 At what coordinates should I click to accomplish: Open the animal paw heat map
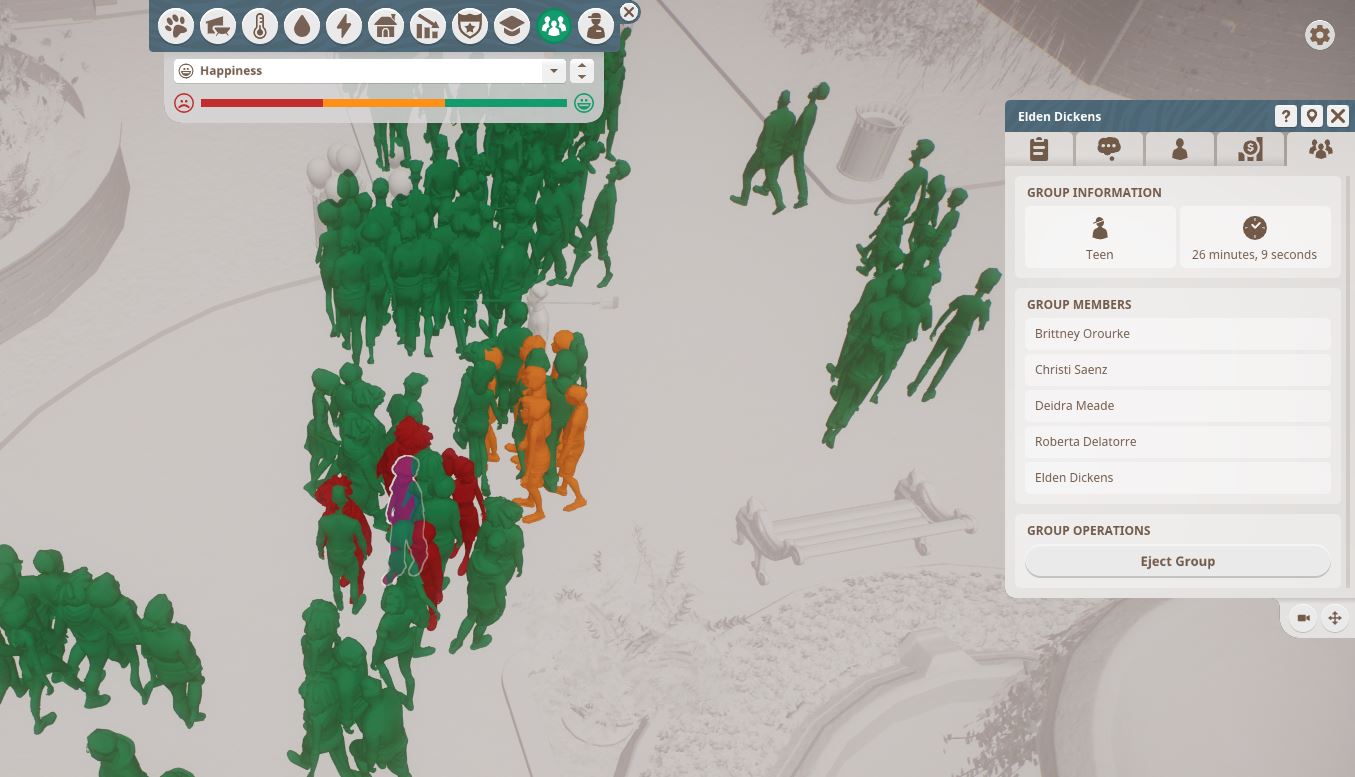tap(176, 26)
